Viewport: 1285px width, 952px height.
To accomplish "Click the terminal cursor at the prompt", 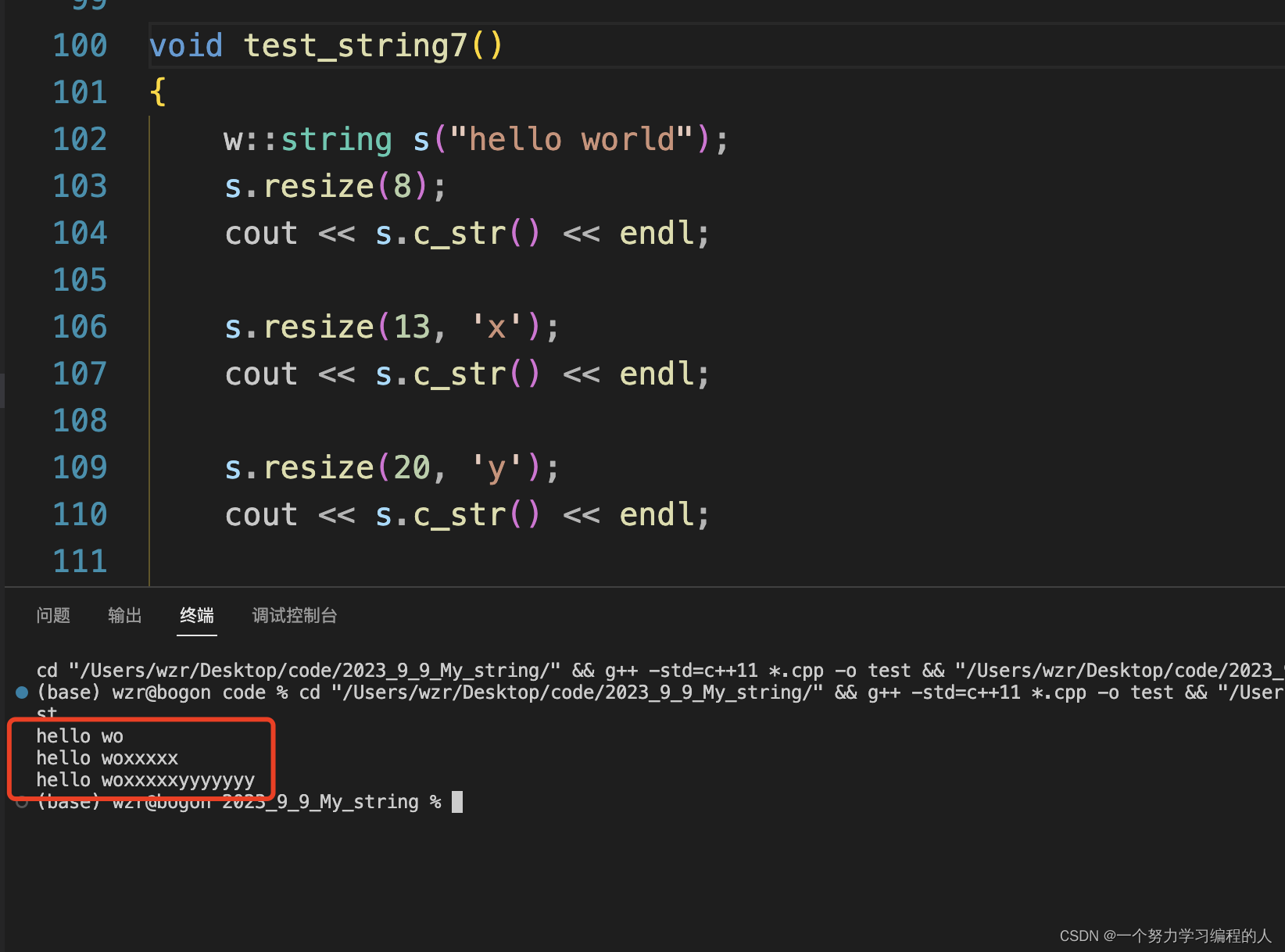I will 457,802.
